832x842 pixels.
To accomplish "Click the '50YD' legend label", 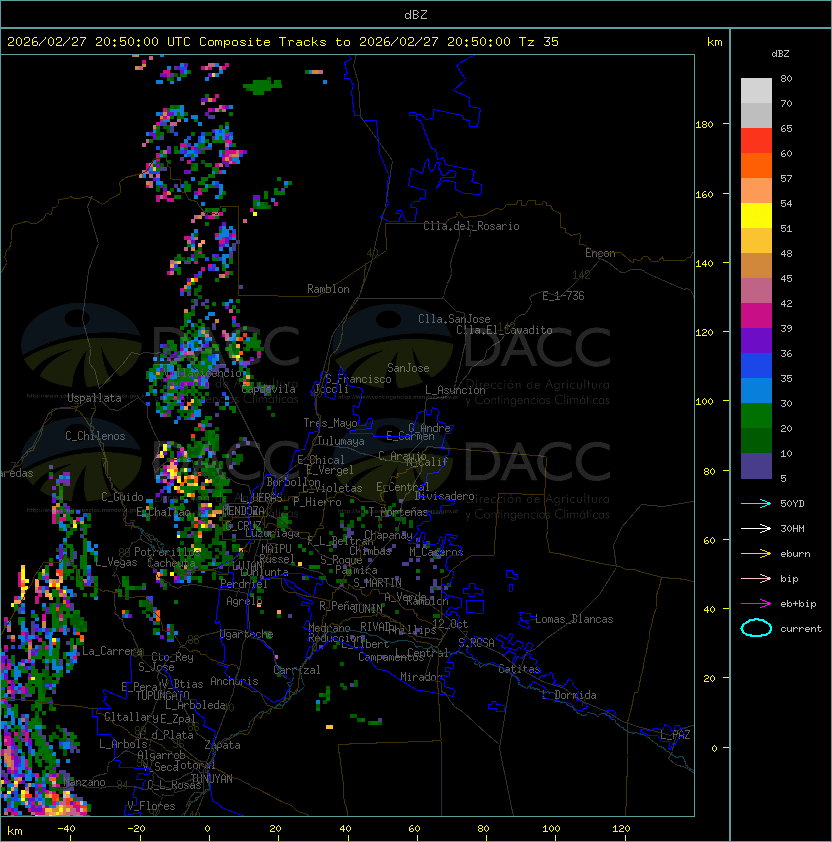I will tap(792, 504).
